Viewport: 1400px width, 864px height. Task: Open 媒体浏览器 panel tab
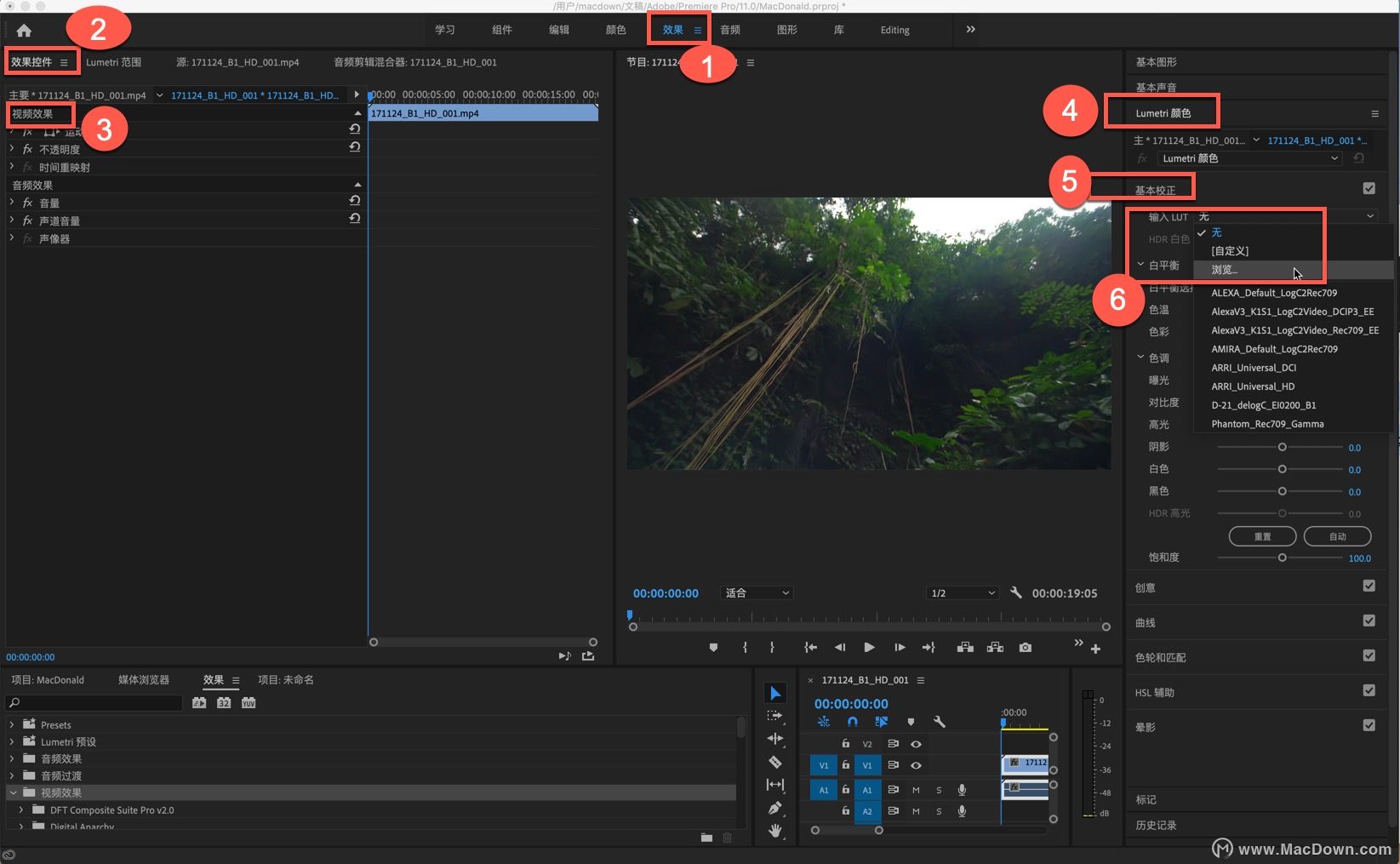tap(144, 679)
